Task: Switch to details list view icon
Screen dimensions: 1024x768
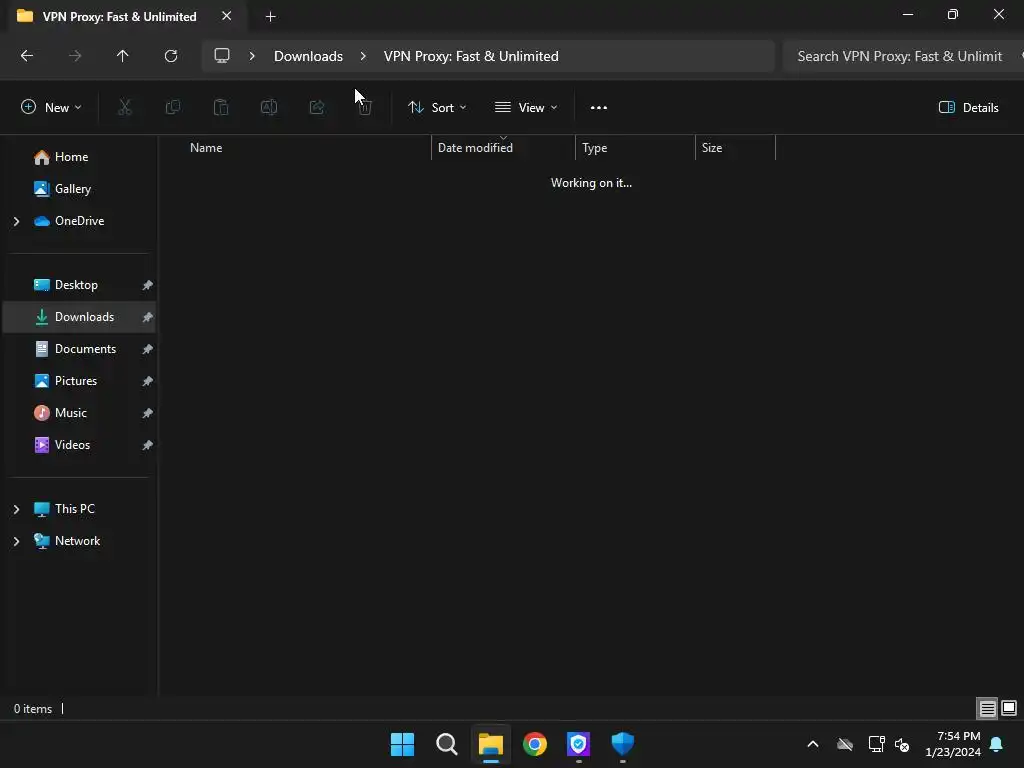Action: pos(987,708)
